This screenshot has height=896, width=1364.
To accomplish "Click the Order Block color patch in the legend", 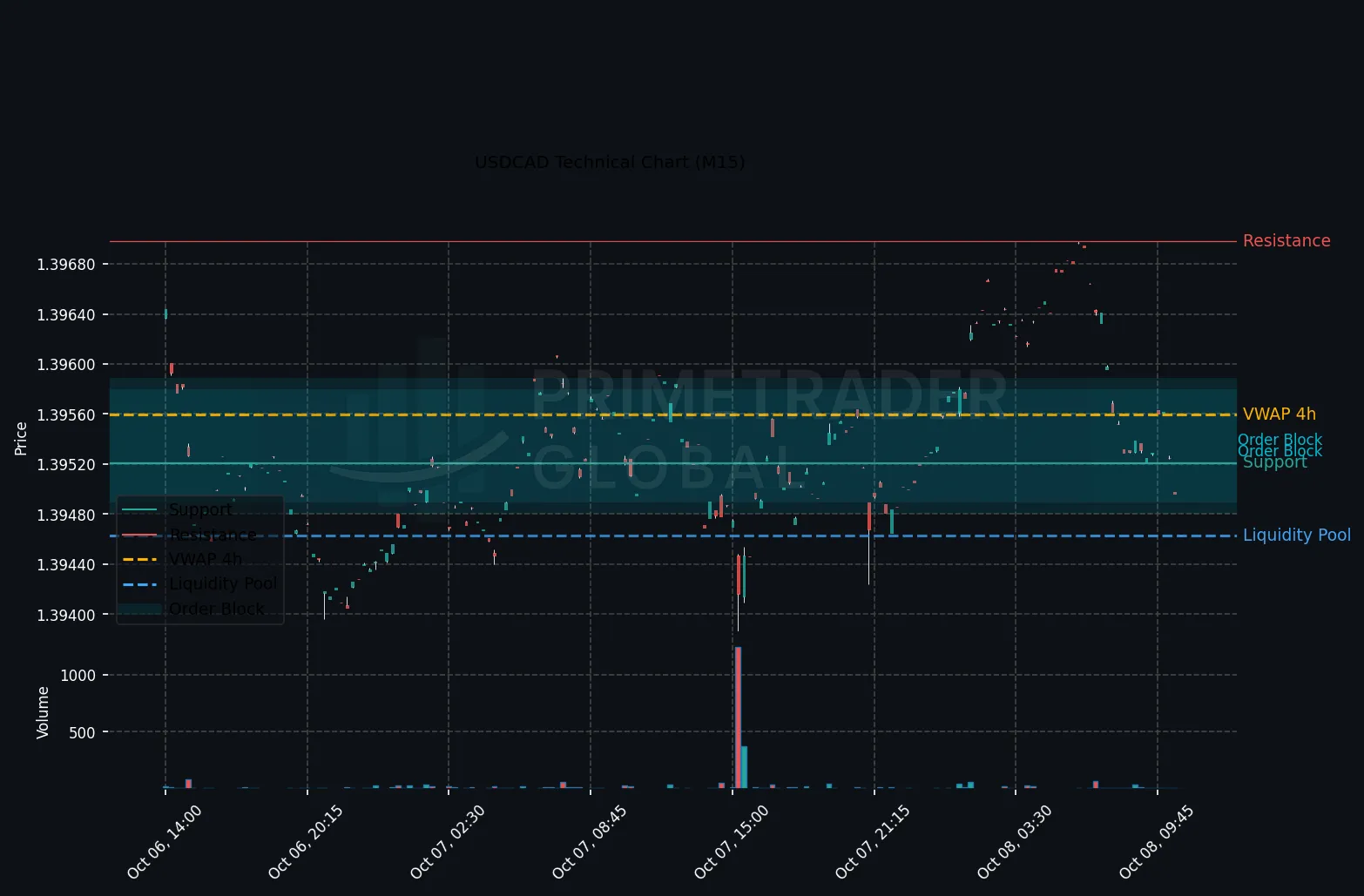I will 139,609.
